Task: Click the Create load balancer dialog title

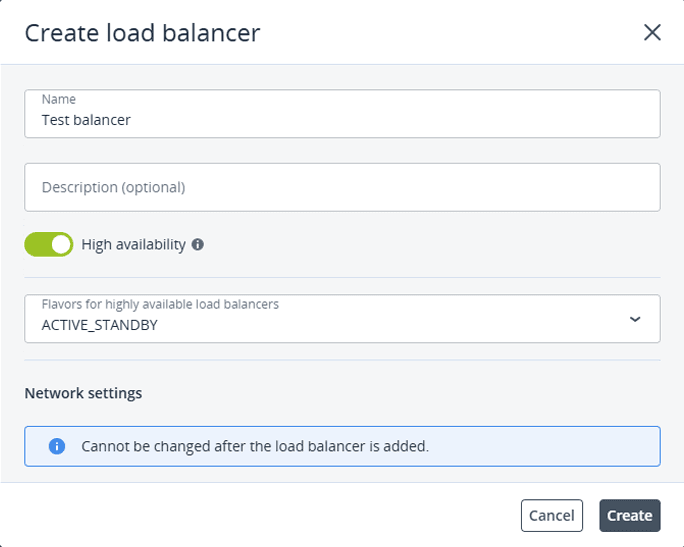Action: click(142, 32)
